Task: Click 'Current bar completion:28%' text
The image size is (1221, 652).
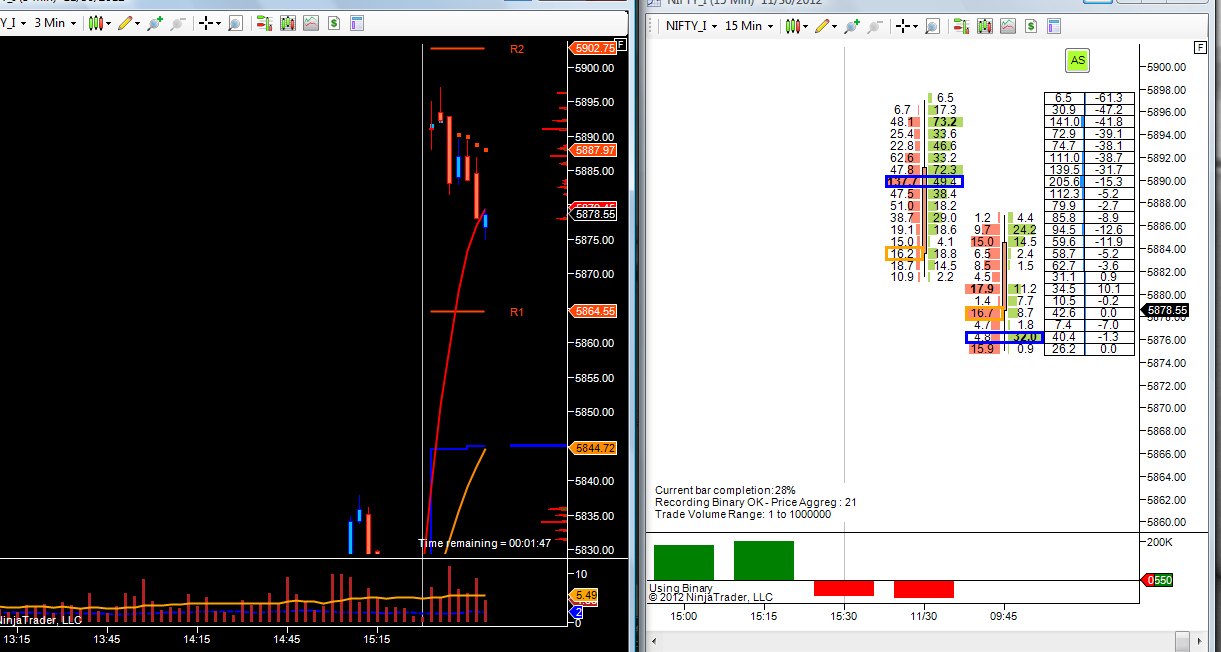Action: [x=725, y=490]
